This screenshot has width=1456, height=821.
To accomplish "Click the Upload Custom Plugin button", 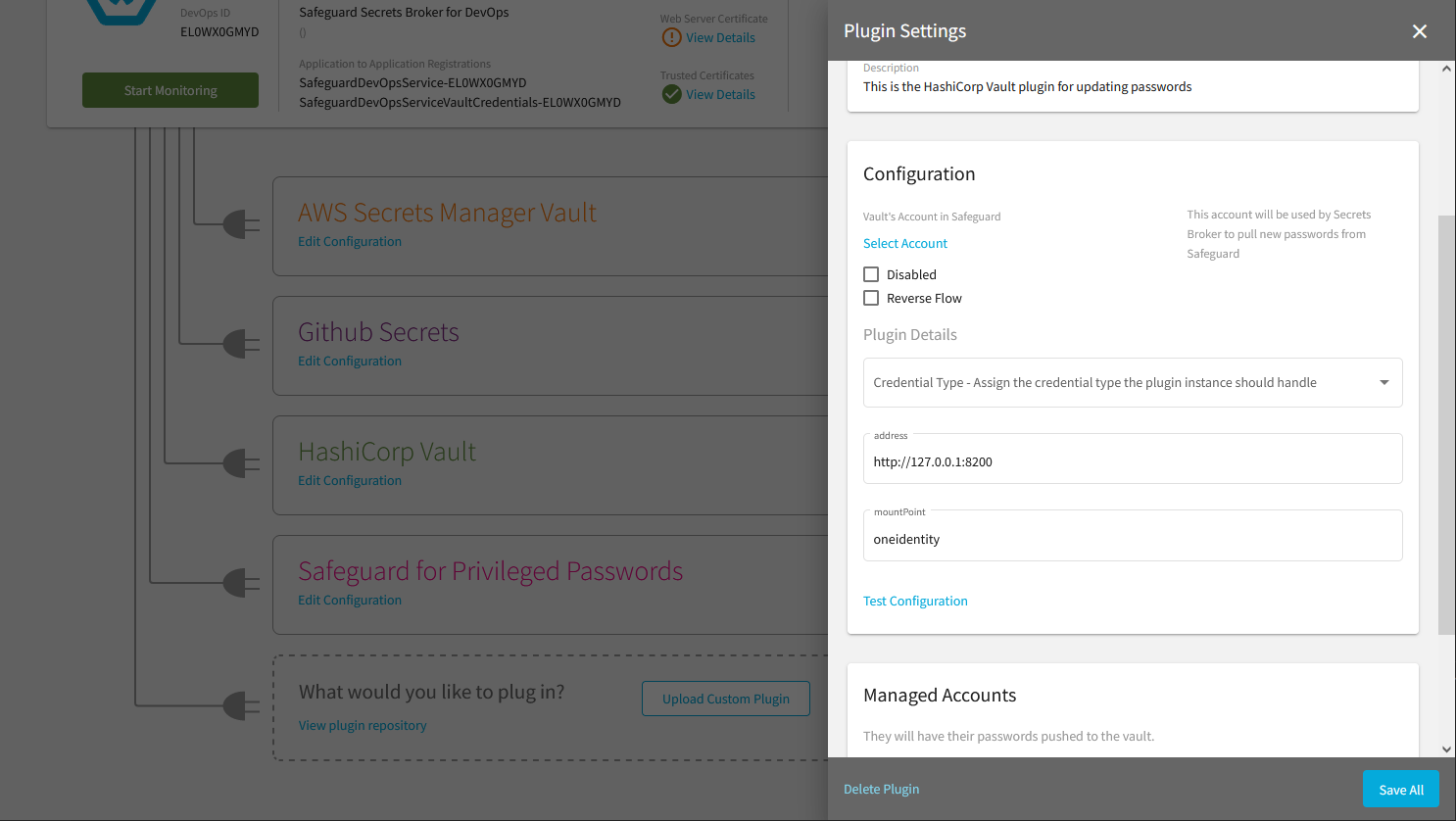I will click(x=725, y=699).
